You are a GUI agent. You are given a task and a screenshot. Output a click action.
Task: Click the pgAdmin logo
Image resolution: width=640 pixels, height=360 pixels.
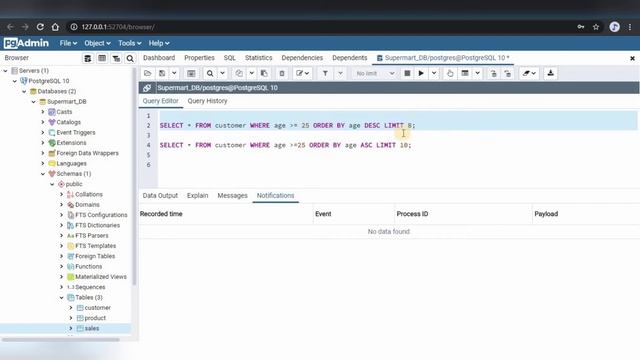26,43
